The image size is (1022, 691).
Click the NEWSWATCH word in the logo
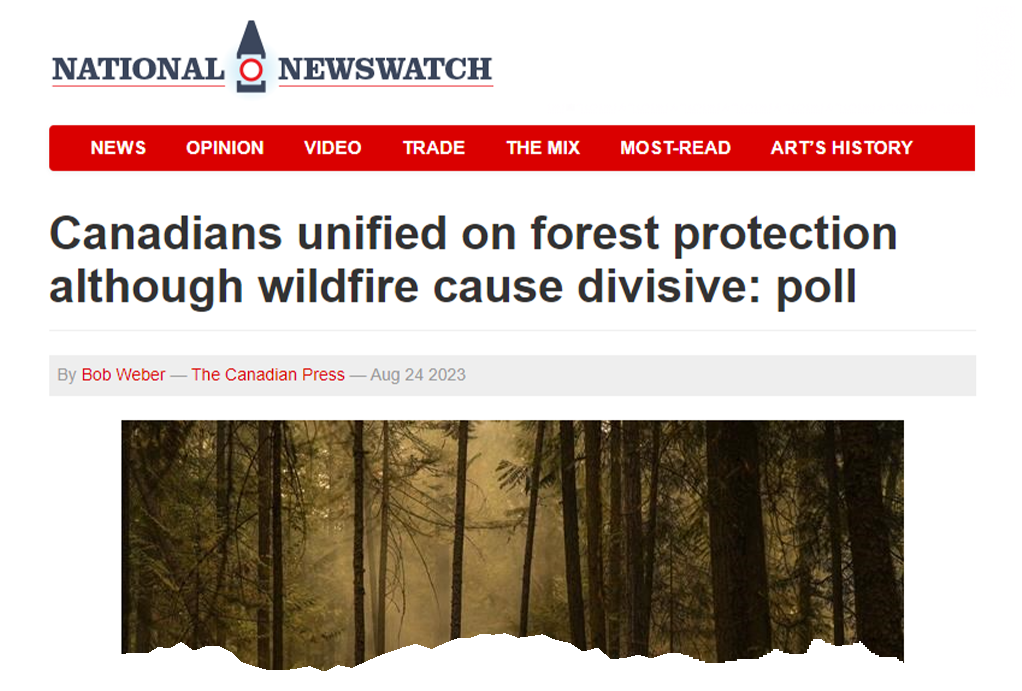(385, 70)
